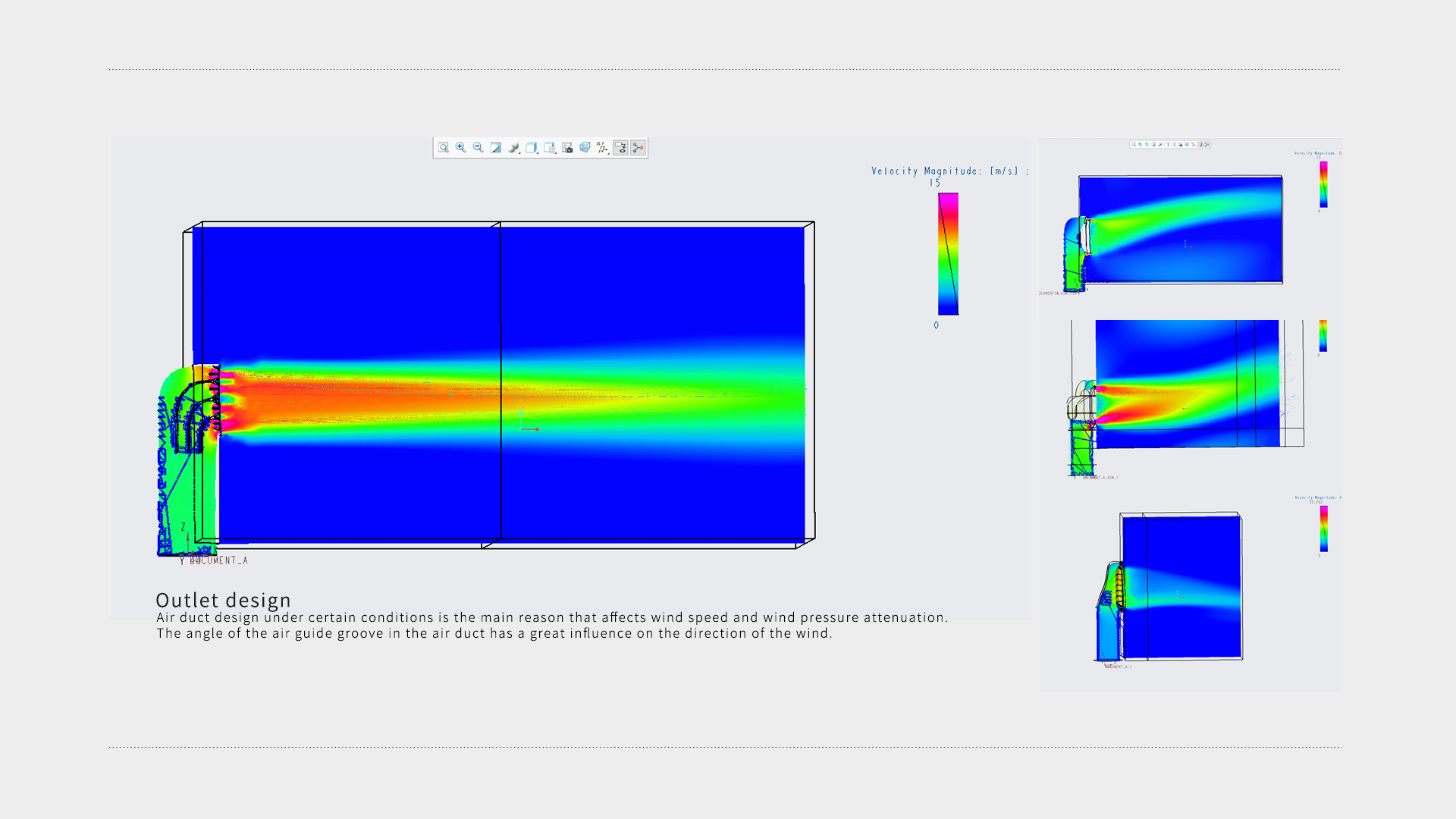
Task: Expand the datum display filters dropdown
Action: tap(603, 148)
